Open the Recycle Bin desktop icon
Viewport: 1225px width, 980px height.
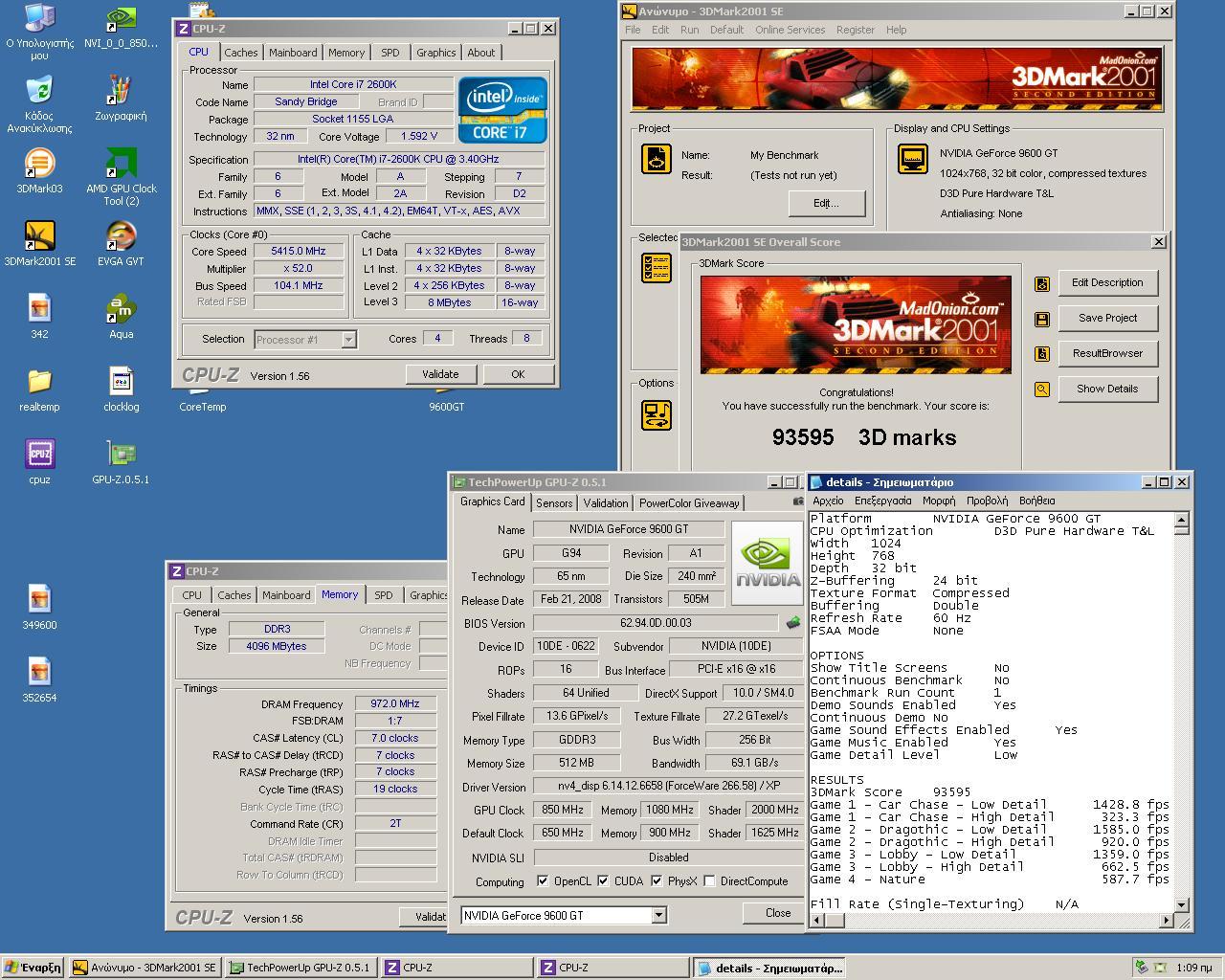(x=39, y=91)
